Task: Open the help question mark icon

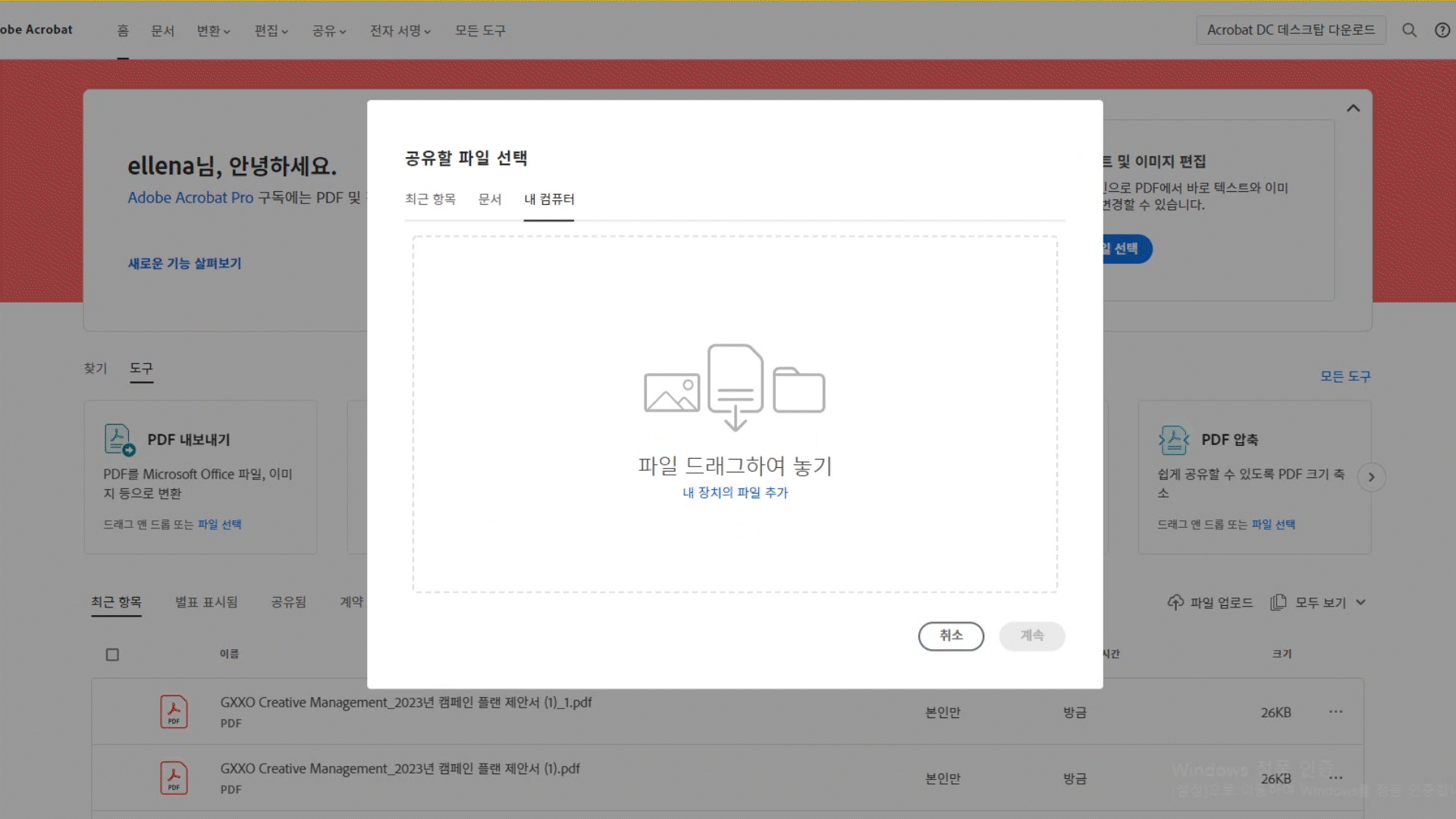Action: [1442, 30]
